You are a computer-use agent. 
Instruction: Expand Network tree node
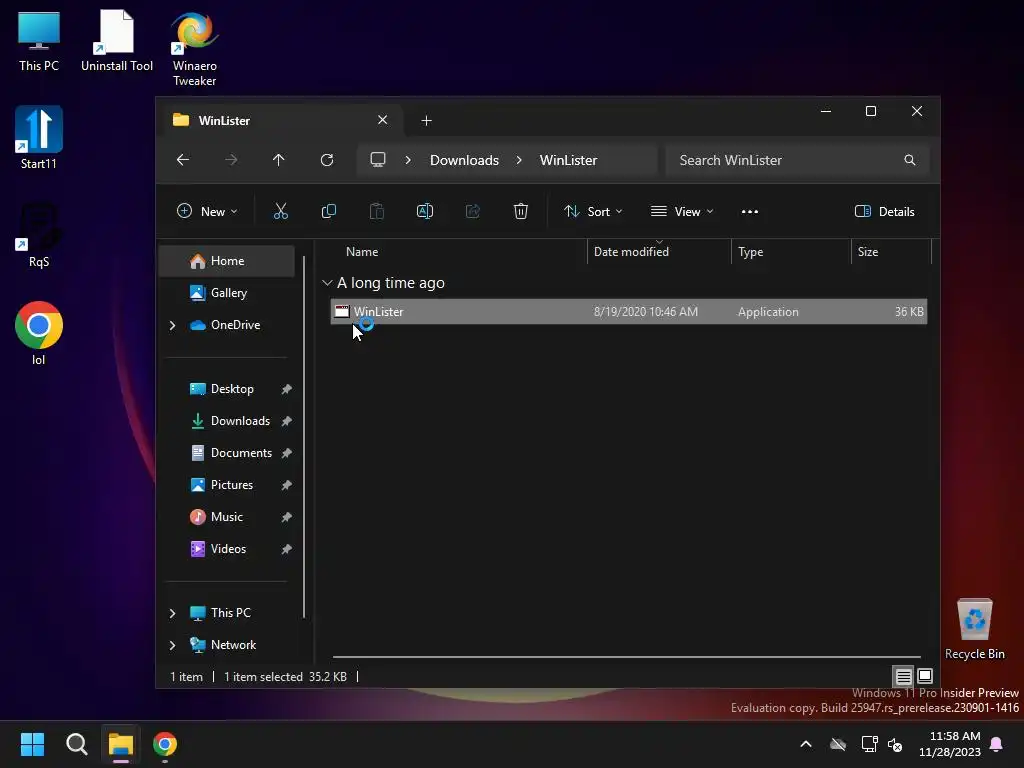(x=172, y=645)
